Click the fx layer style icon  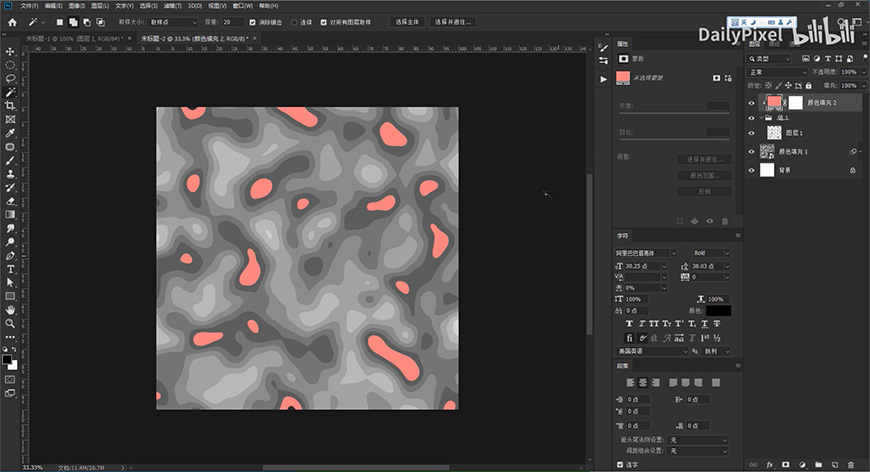[770, 465]
